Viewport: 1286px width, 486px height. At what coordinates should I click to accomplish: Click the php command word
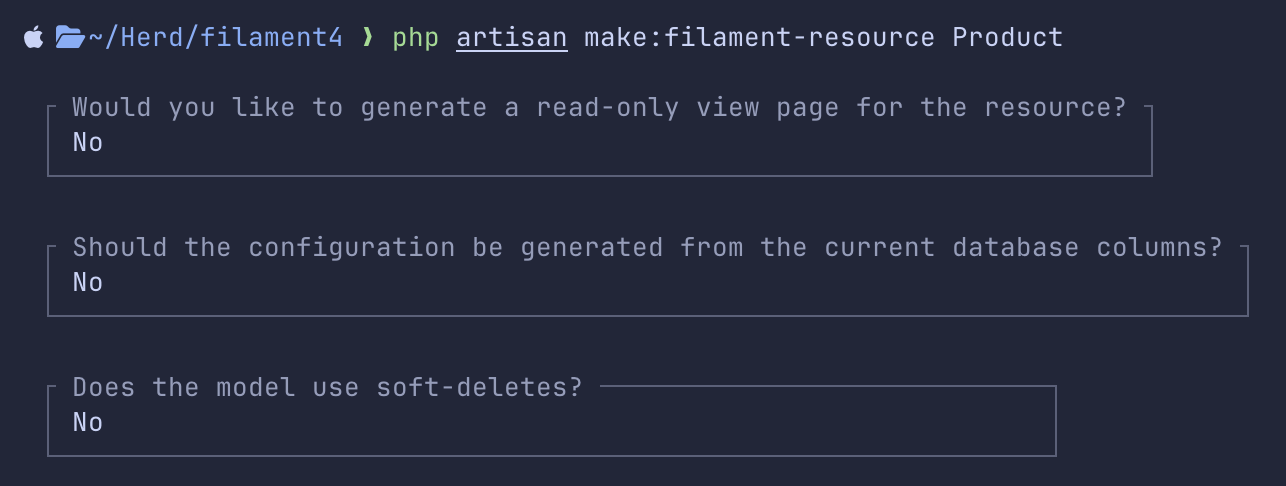[416, 38]
